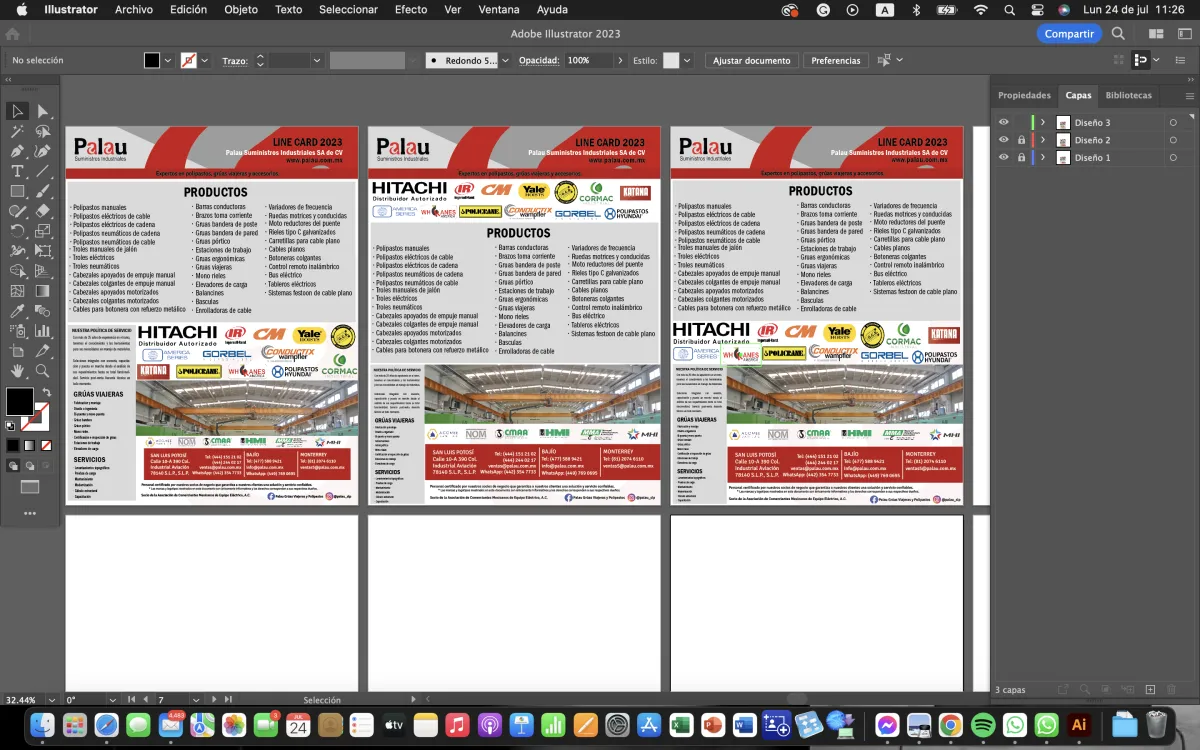The width and height of the screenshot is (1200, 750).
Task: Click the Compartir button
Action: 1069,33
